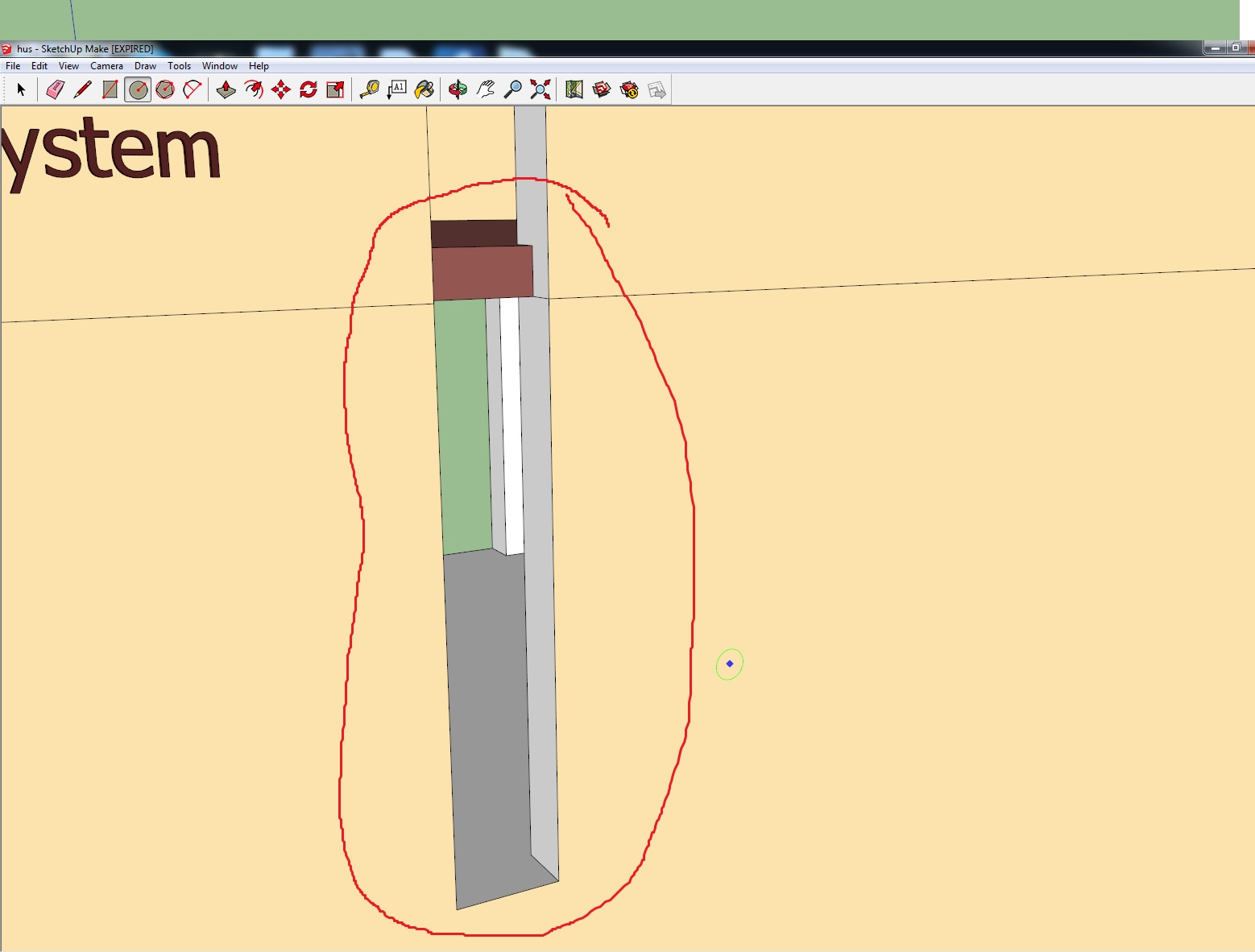Select the Rectangle drawing tool

tap(110, 89)
